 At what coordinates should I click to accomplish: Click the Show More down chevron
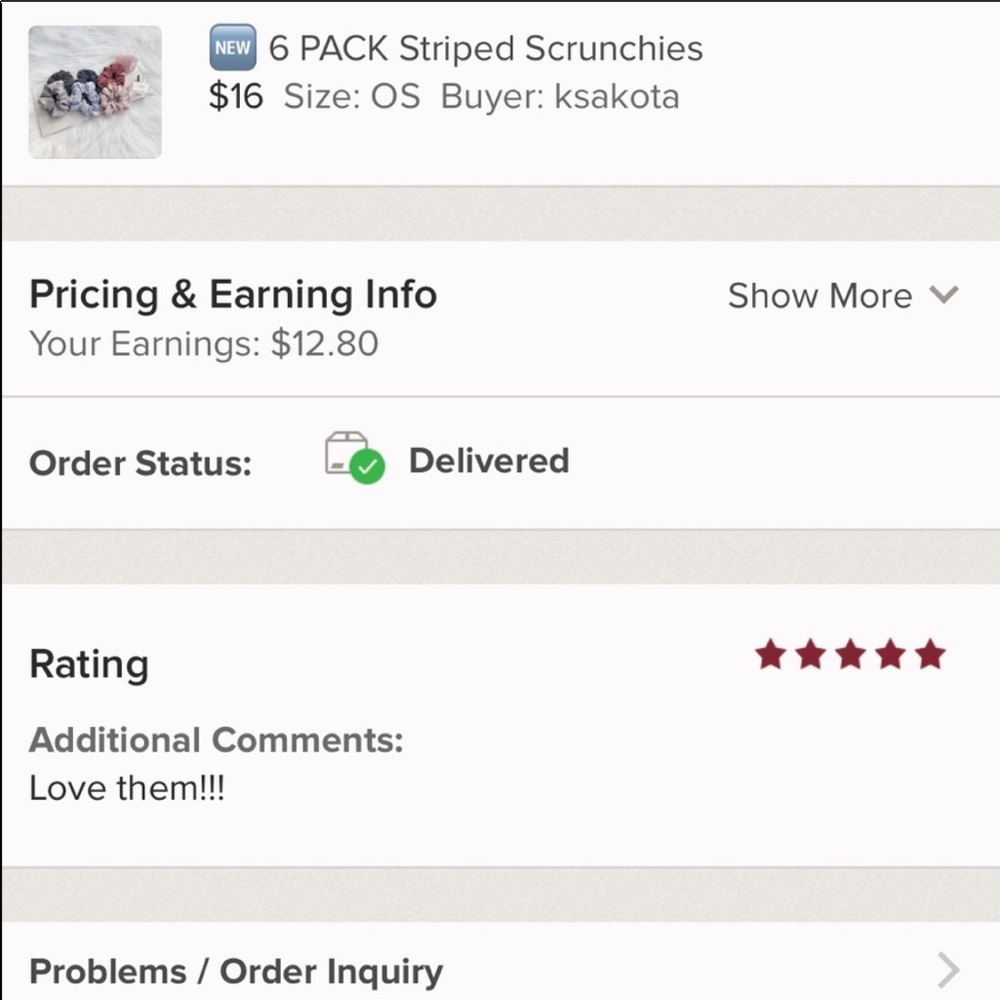pyautogui.click(x=944, y=295)
